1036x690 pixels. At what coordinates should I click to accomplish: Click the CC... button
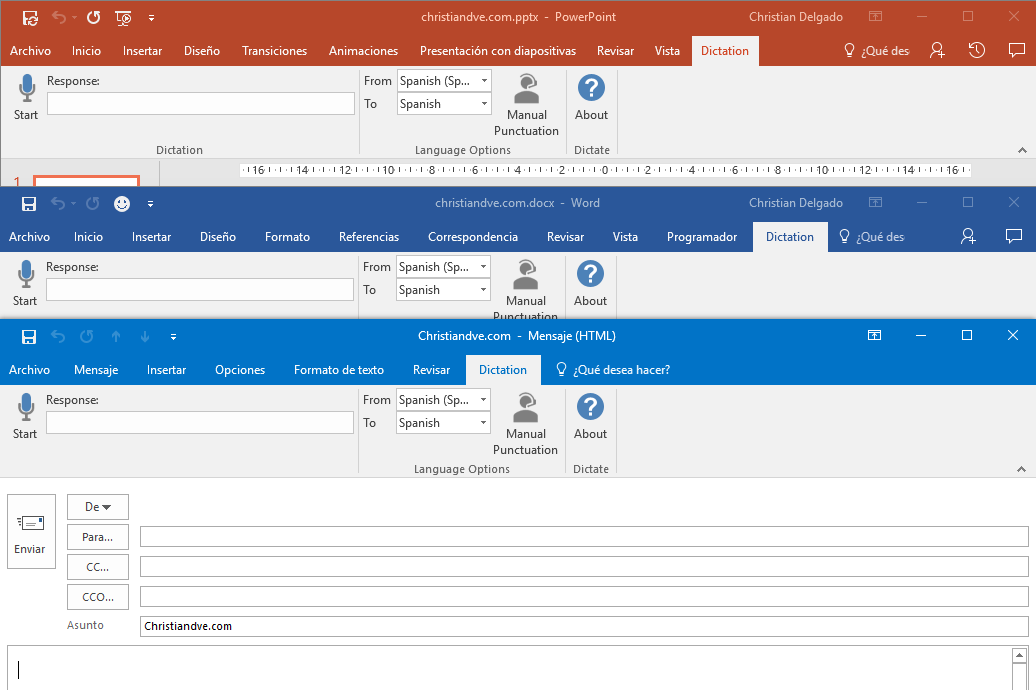(98, 567)
